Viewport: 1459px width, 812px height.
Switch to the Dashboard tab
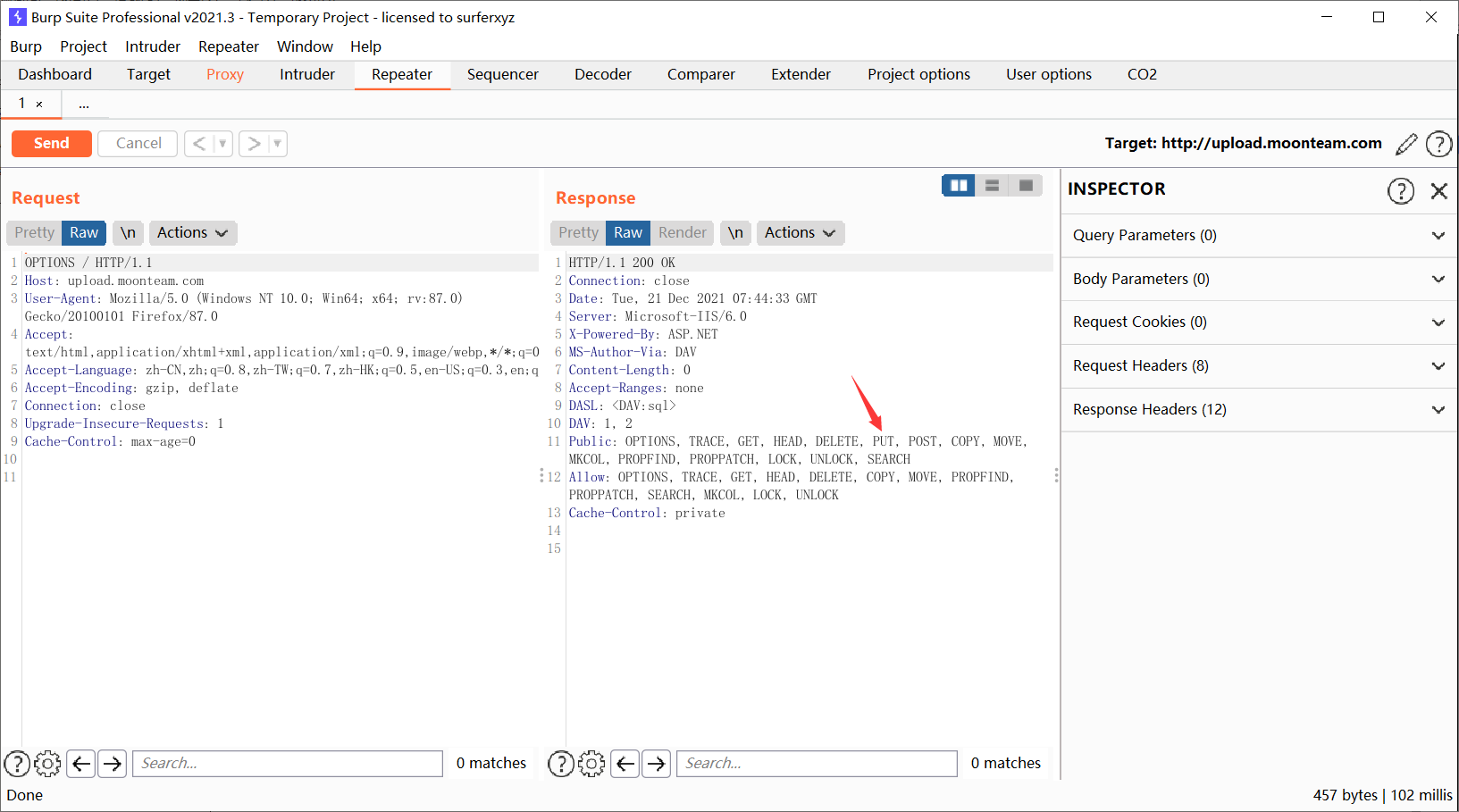coord(55,75)
